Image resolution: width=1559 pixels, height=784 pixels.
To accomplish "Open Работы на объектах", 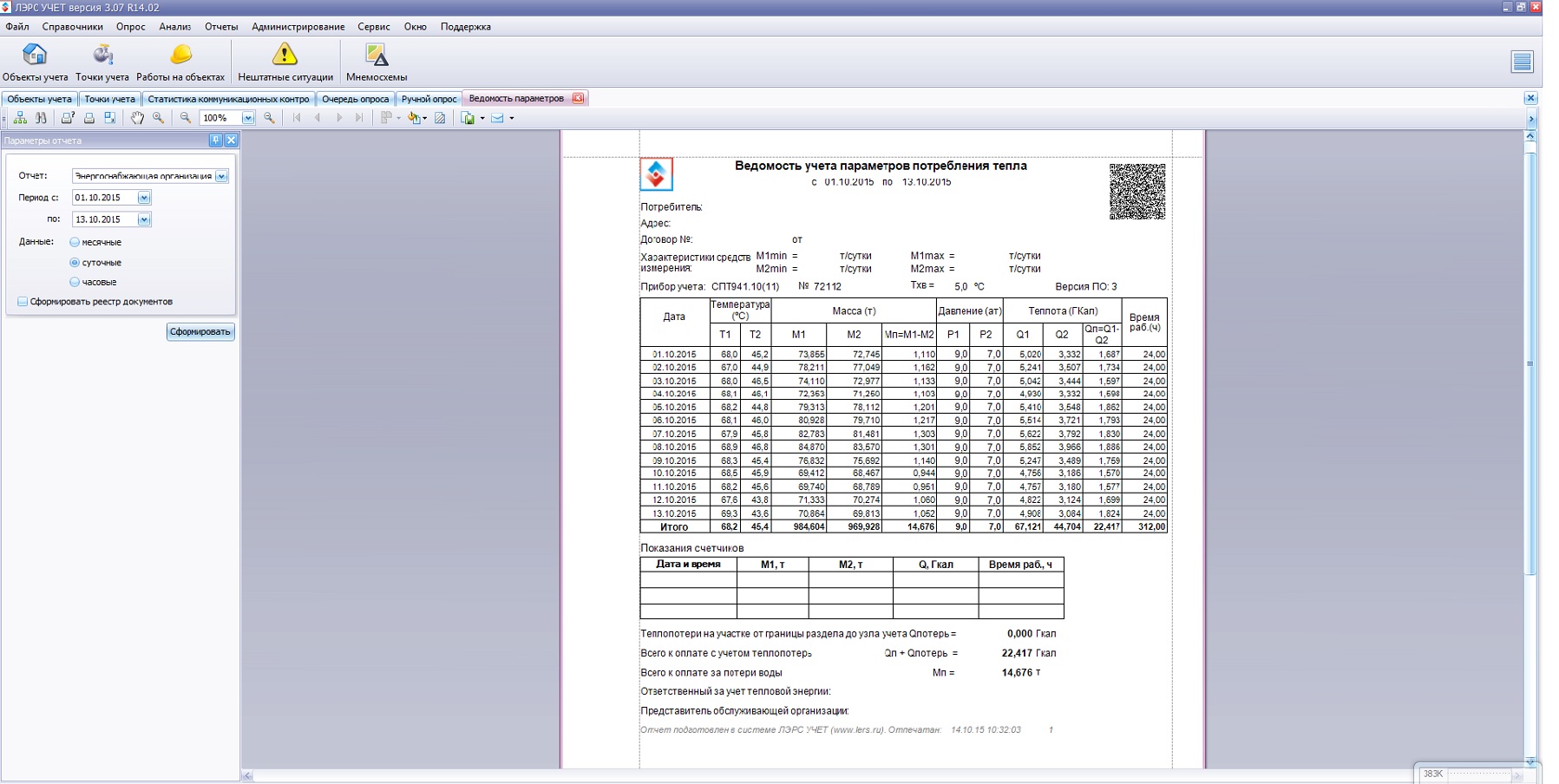I will tap(180, 62).
